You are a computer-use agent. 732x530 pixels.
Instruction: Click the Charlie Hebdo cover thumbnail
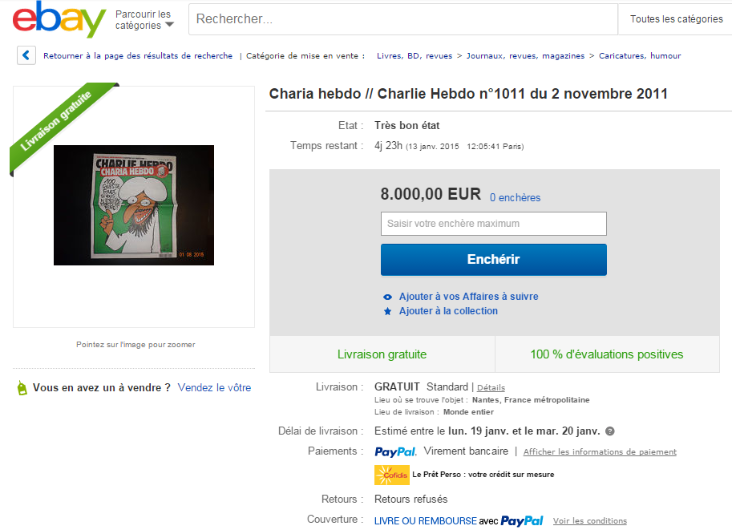(134, 205)
